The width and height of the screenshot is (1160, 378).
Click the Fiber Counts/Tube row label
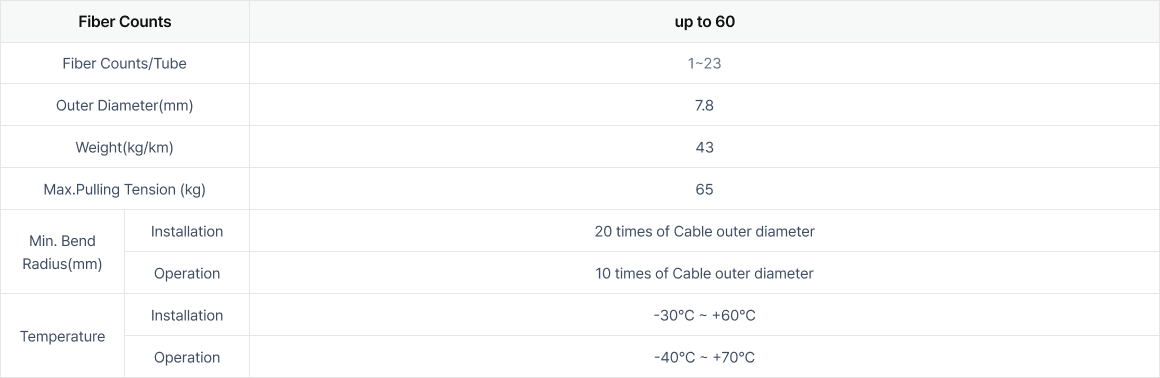[x=124, y=64]
